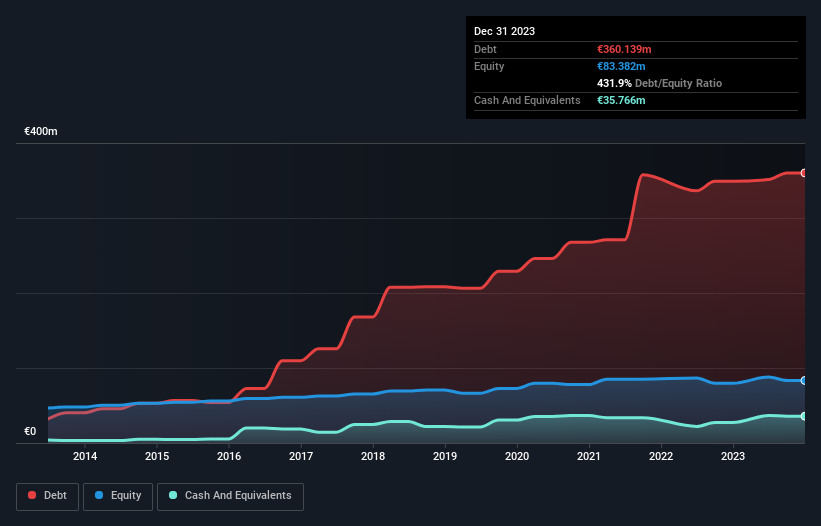
Task: Click the teal Cash And Equivalents legend dot
Action: [173, 495]
